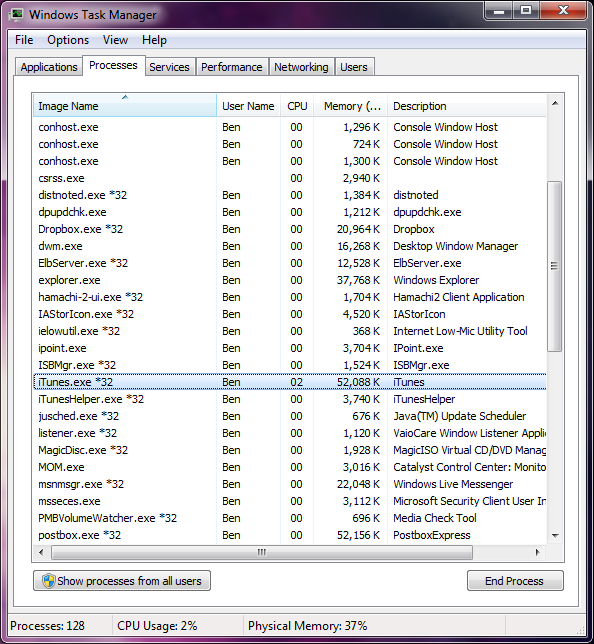
Task: Open the Options menu
Action: pos(68,40)
